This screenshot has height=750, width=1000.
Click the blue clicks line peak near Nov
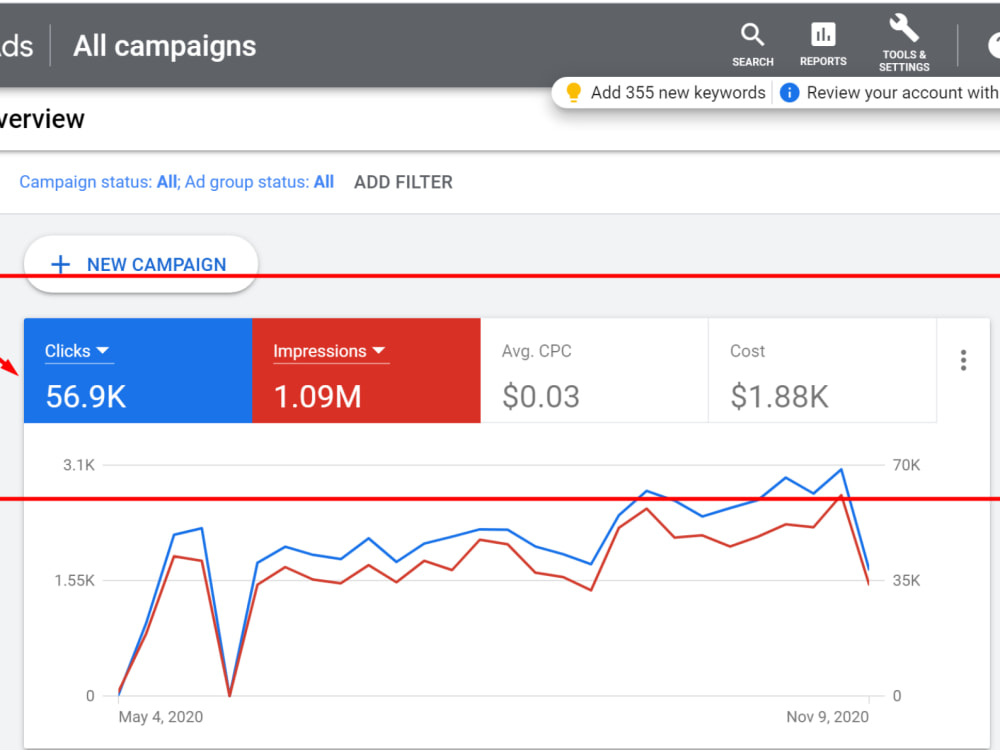841,470
